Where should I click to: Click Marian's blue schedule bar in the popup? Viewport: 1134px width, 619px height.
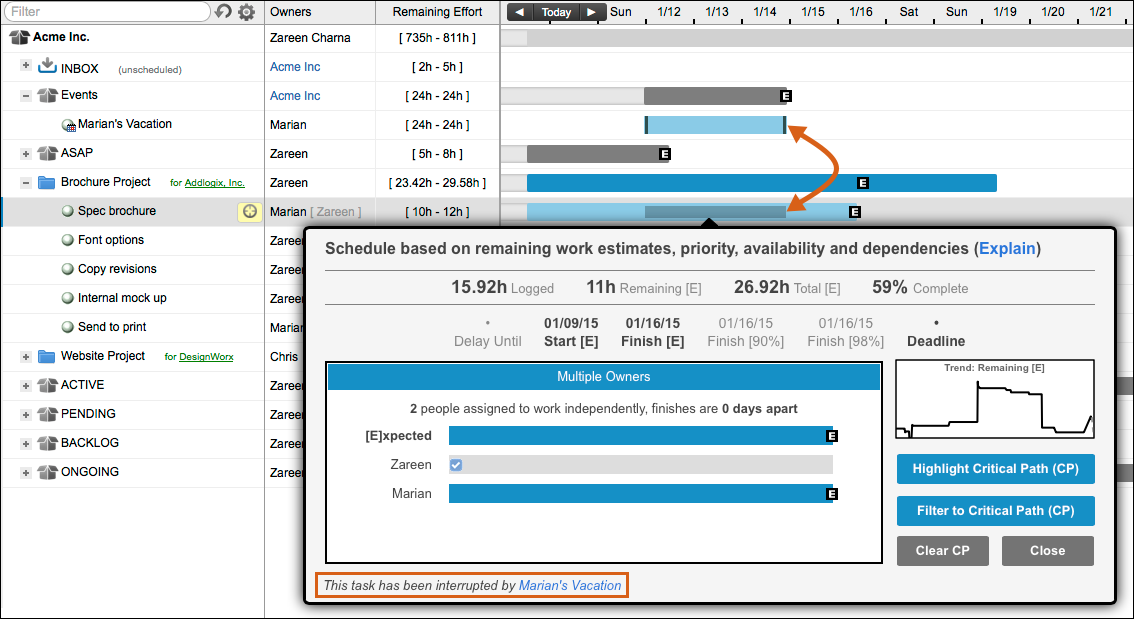point(640,494)
